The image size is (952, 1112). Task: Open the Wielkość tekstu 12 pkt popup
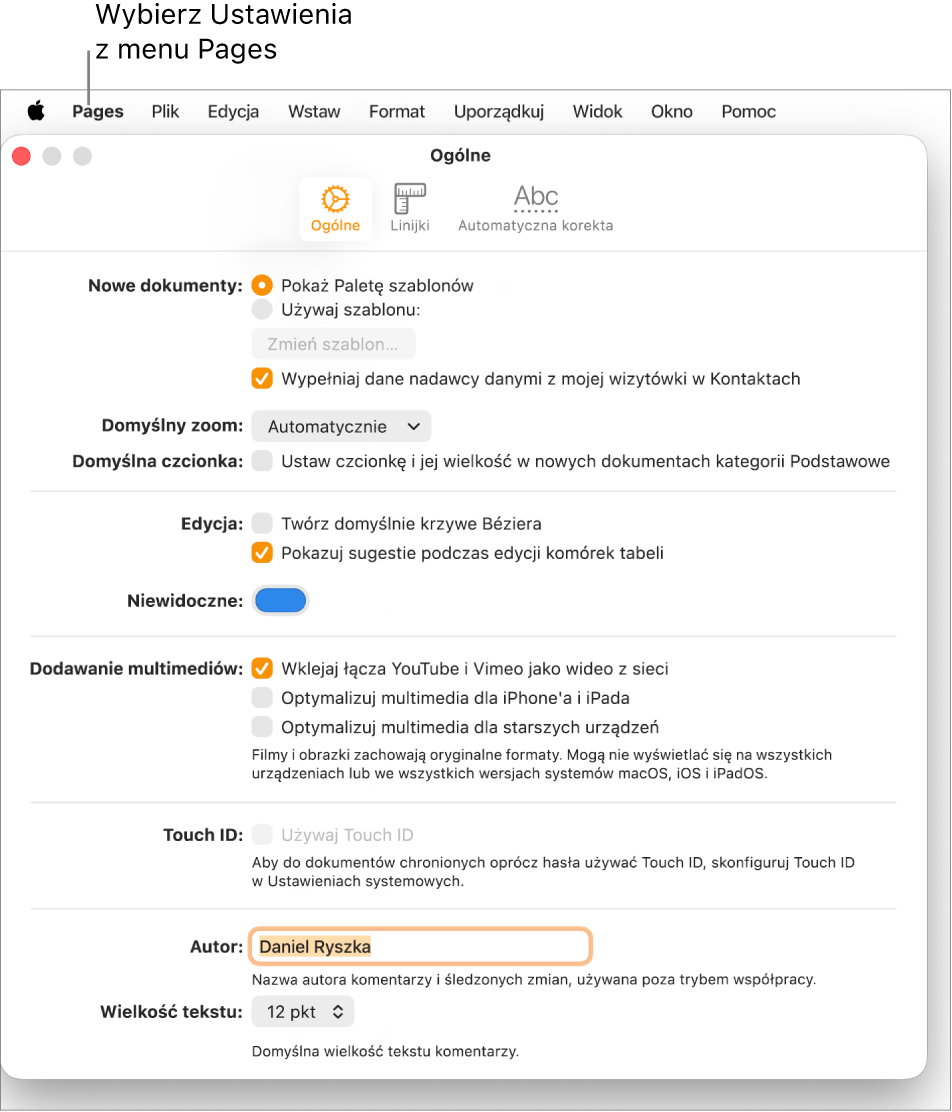(303, 1011)
